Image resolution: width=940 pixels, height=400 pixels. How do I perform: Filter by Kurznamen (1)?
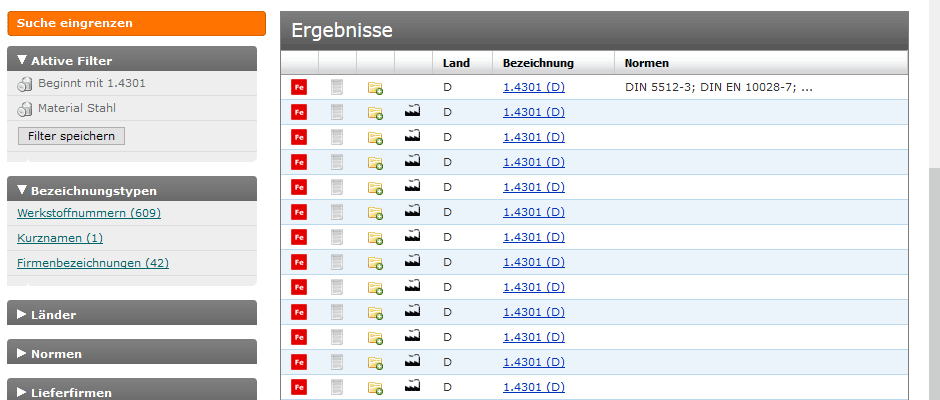(60, 238)
